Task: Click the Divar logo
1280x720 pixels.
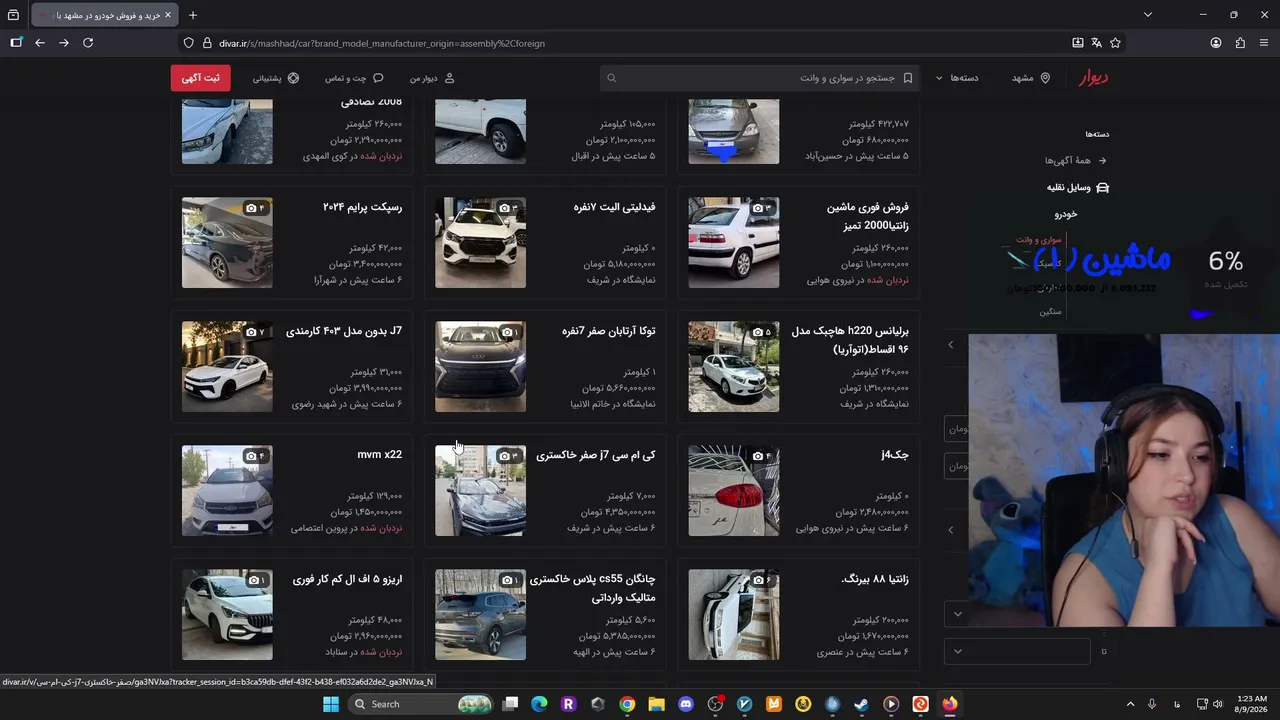Action: 1093,78
